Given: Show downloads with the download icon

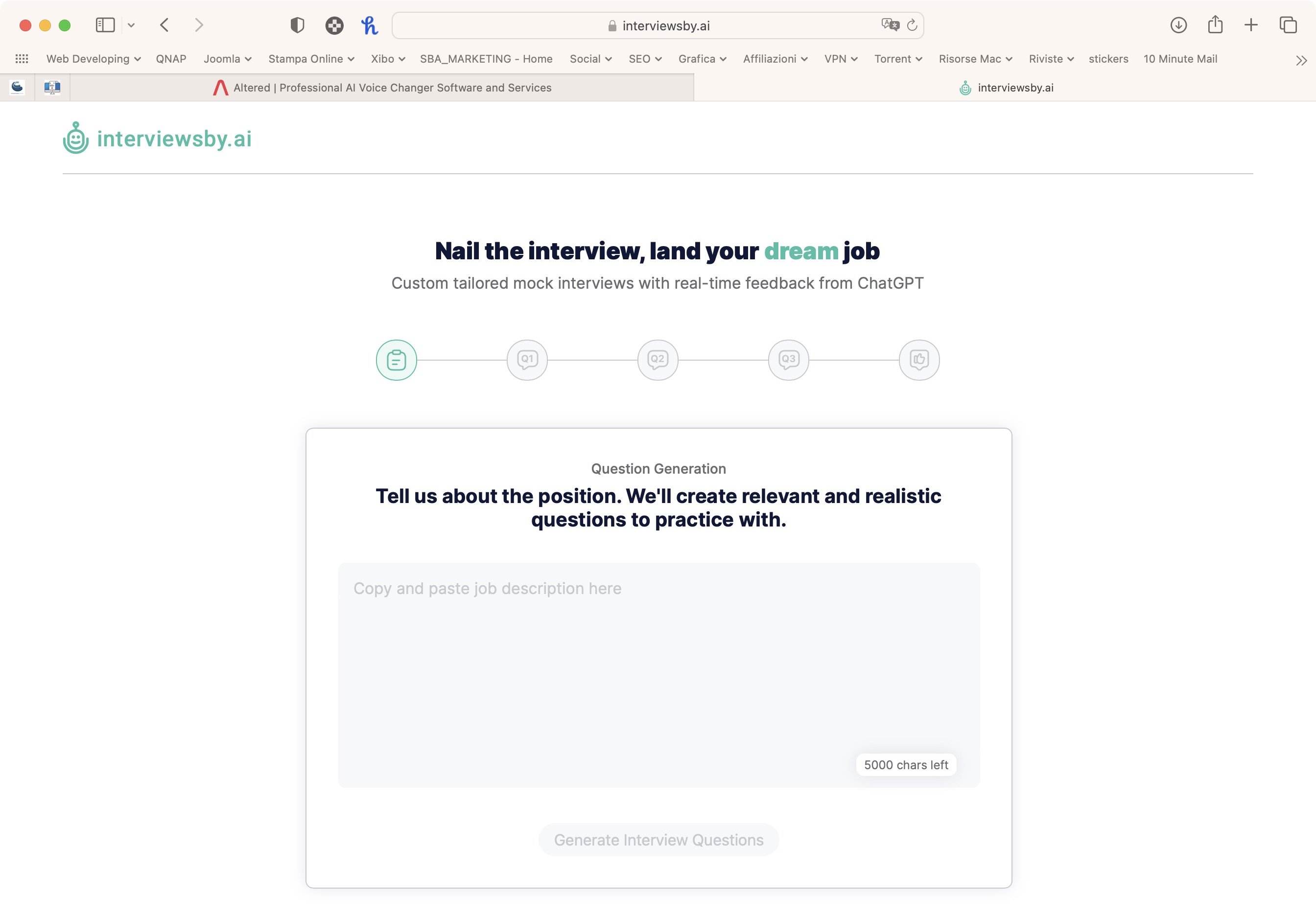Looking at the screenshot, I should point(1178,25).
